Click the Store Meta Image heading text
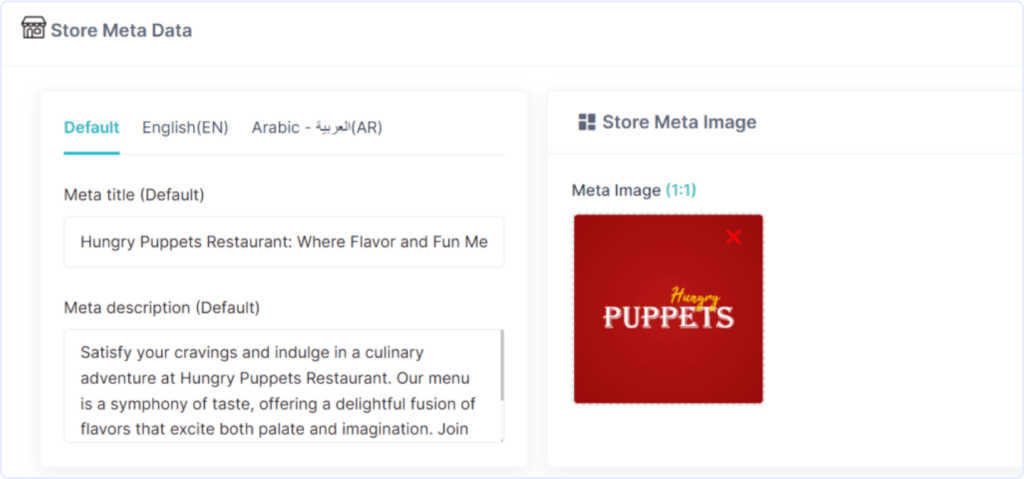1024x479 pixels. coord(679,122)
